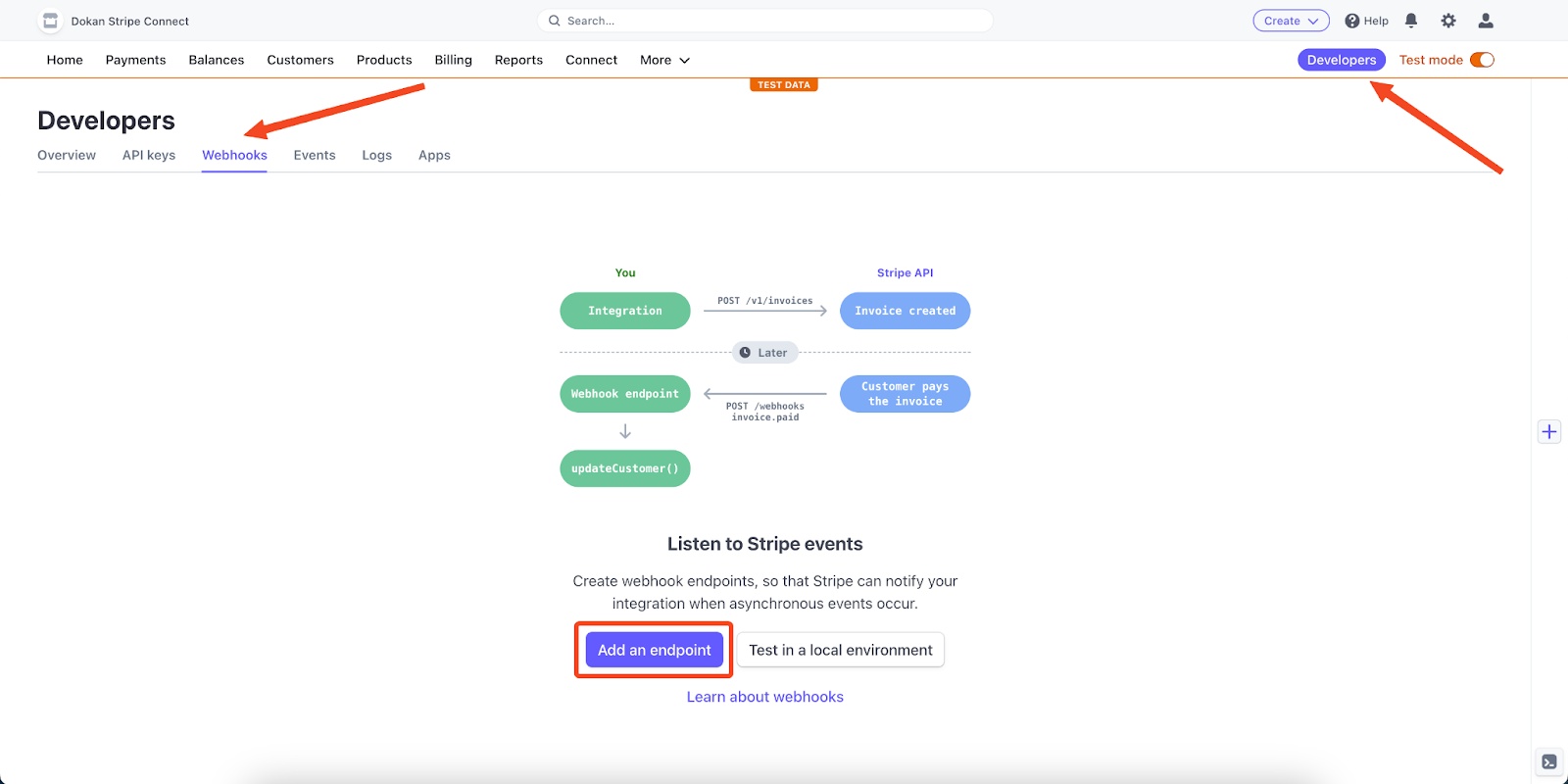
Task: Open the Products section
Action: point(384,60)
